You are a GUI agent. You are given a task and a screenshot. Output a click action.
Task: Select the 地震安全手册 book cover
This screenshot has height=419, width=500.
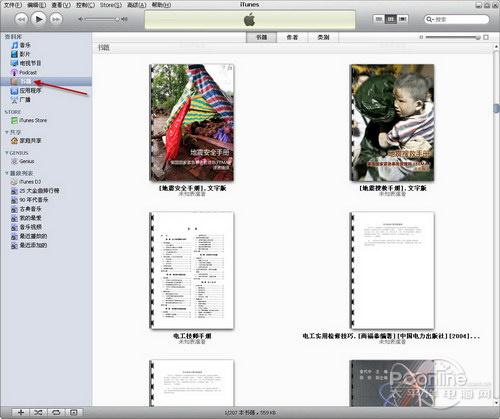pyautogui.click(x=192, y=122)
